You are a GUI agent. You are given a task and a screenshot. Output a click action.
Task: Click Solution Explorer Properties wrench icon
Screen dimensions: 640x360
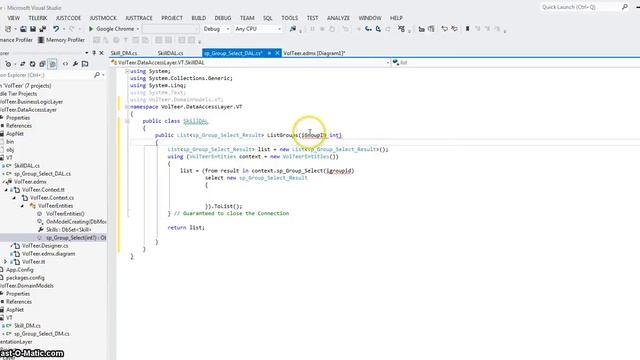tap(76, 64)
